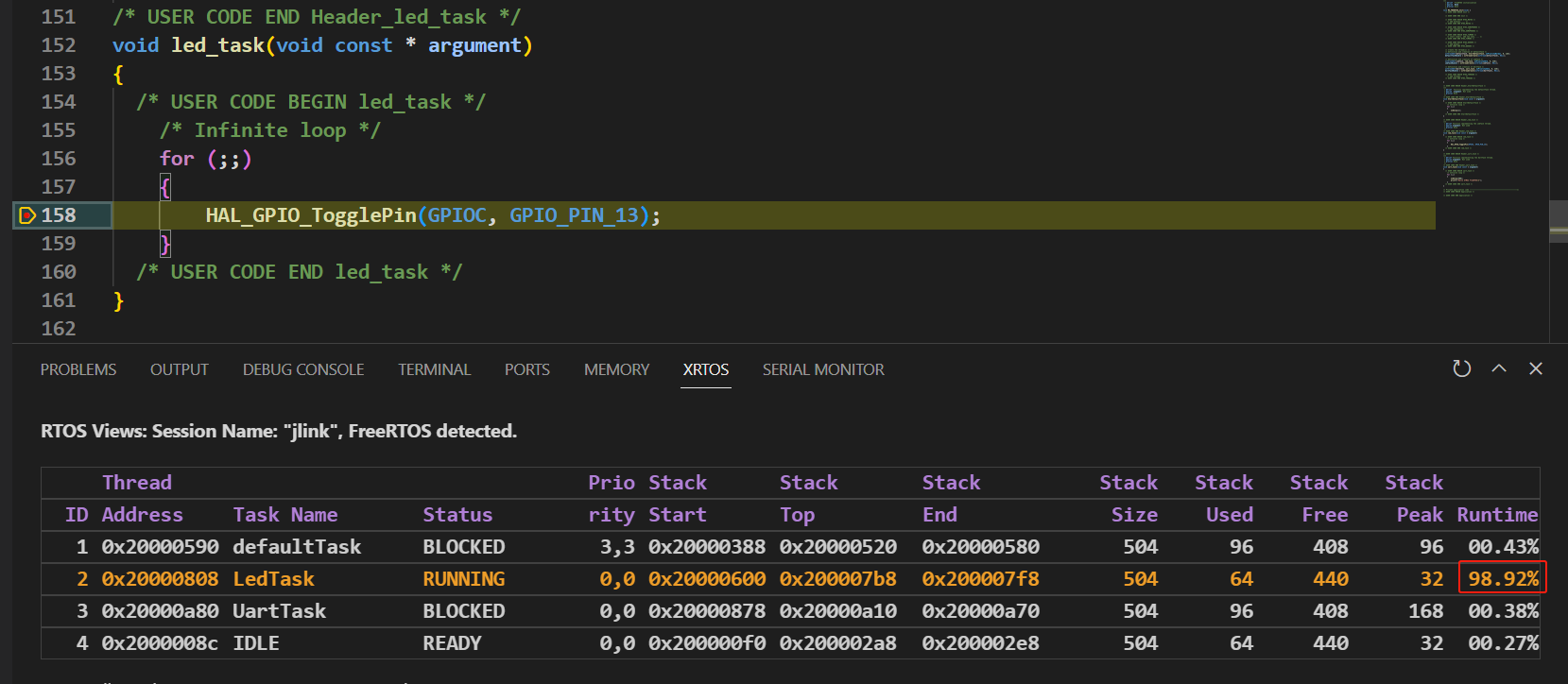
Task: Click the editor vertical scrollbar thumb
Action: [1559, 222]
